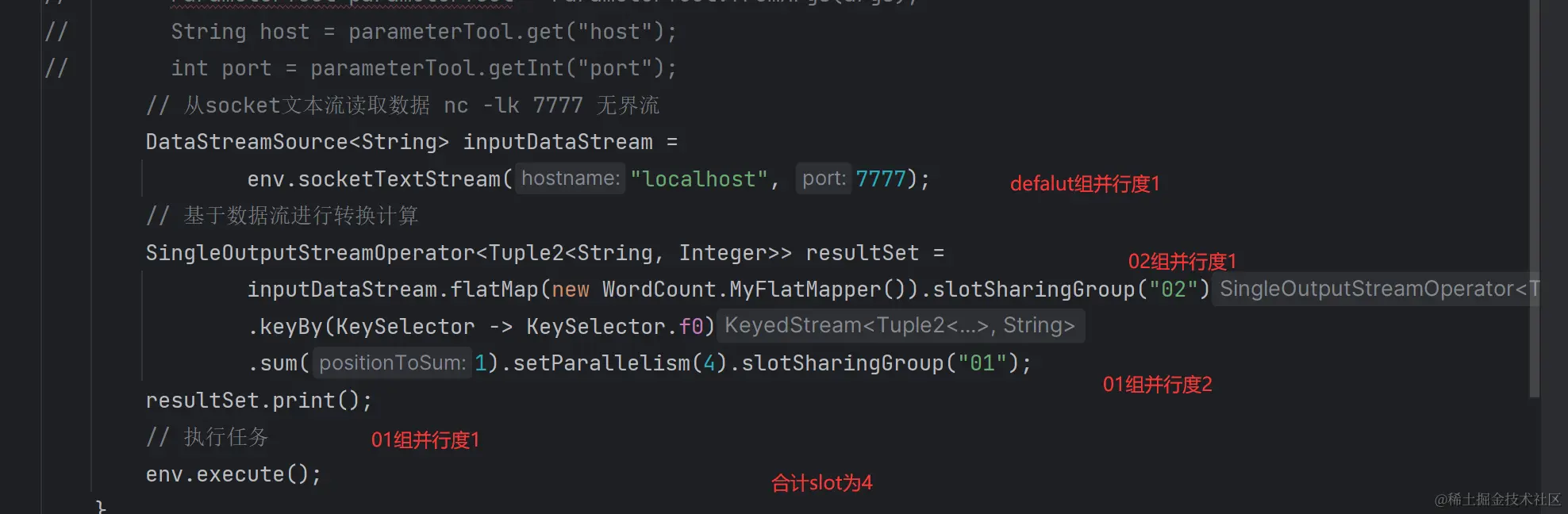The width and height of the screenshot is (1568, 514).
Task: Click the env.execute() statement
Action: 233,474
